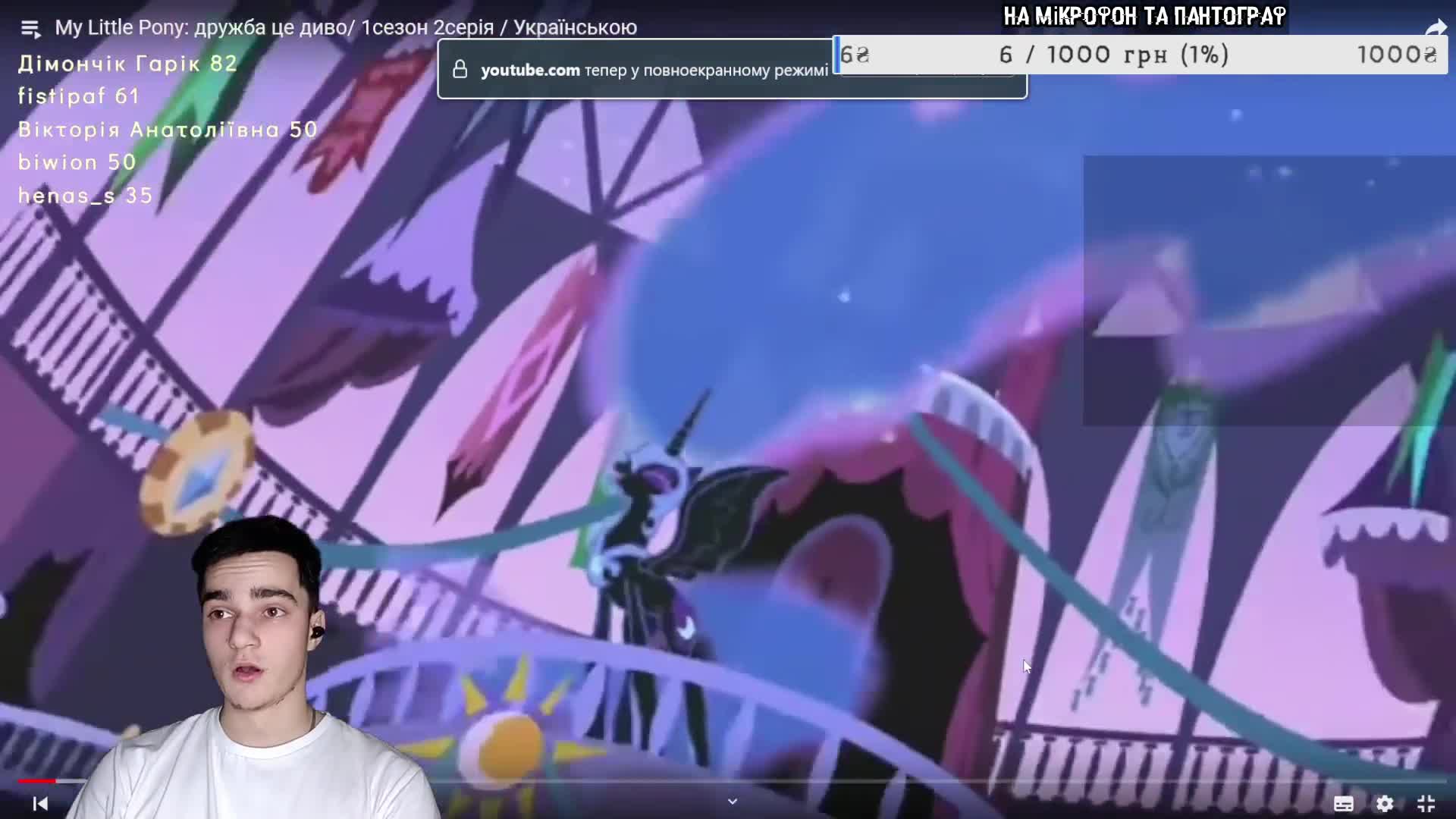Click 'НА МІКРОФОН ТА ПАНТОГРАФ' goal title
This screenshot has width=1456, height=819.
pyautogui.click(x=1145, y=16)
